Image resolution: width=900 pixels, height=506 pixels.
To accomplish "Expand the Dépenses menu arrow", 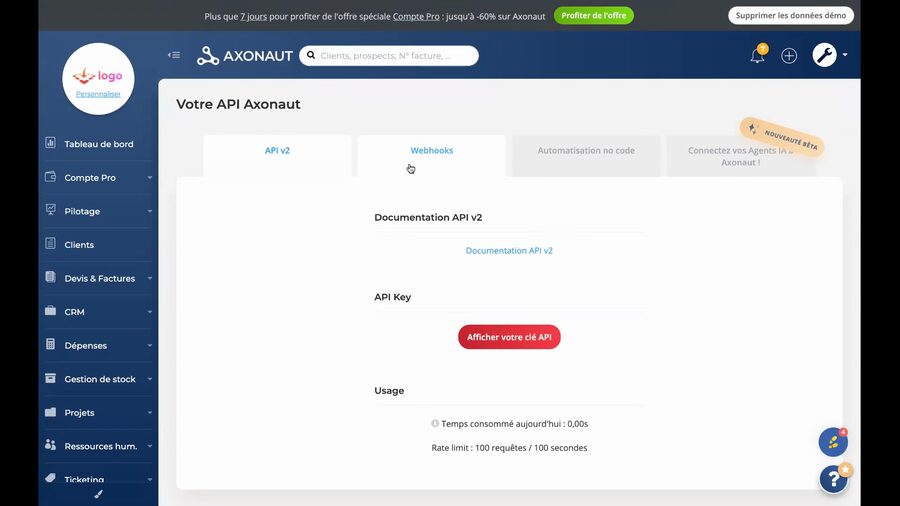I will (150, 345).
